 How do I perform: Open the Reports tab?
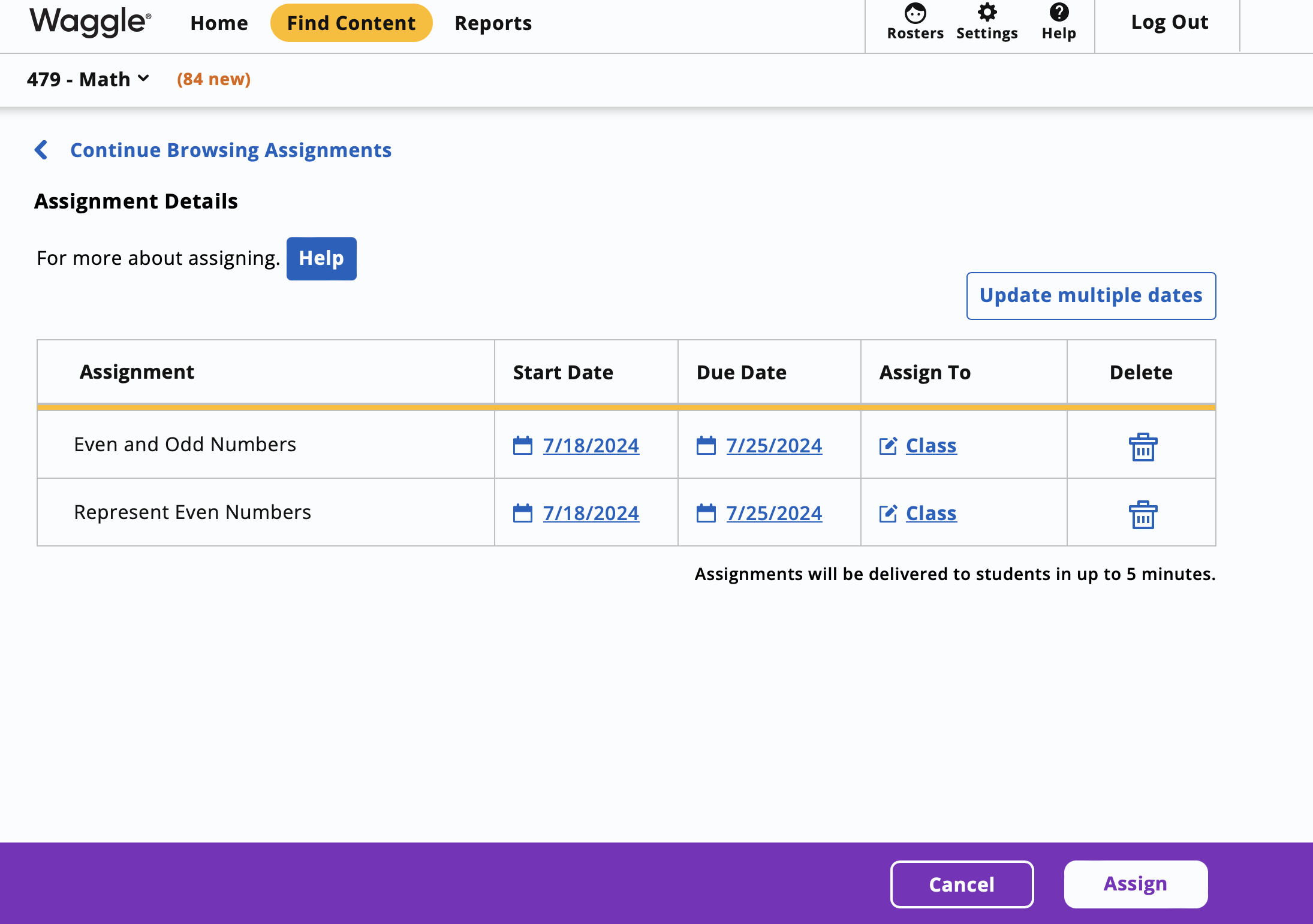(493, 23)
